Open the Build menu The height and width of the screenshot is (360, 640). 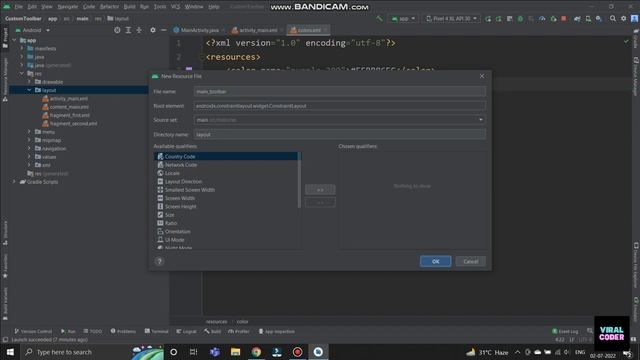coord(129,7)
